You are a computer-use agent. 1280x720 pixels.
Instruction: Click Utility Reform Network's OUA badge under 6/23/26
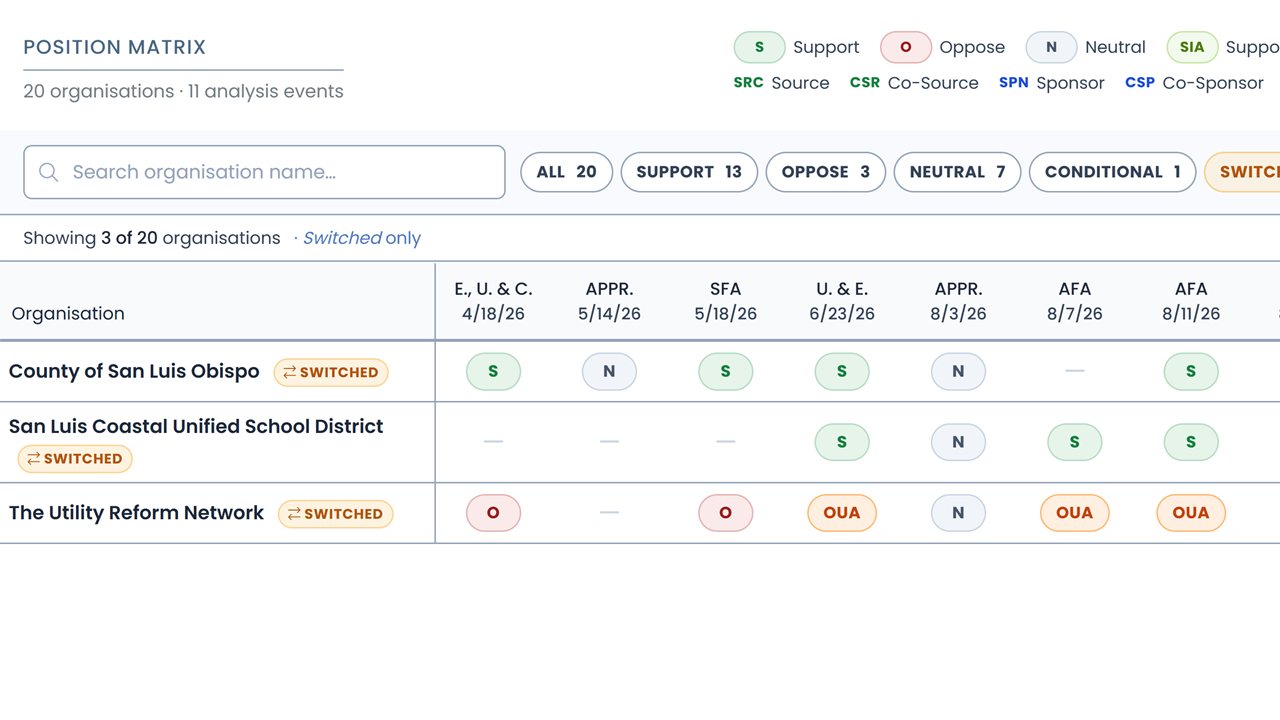(x=842, y=513)
